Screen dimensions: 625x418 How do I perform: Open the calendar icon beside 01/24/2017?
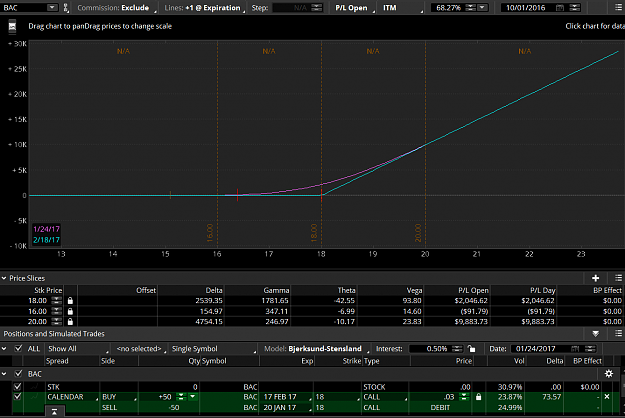click(575, 349)
